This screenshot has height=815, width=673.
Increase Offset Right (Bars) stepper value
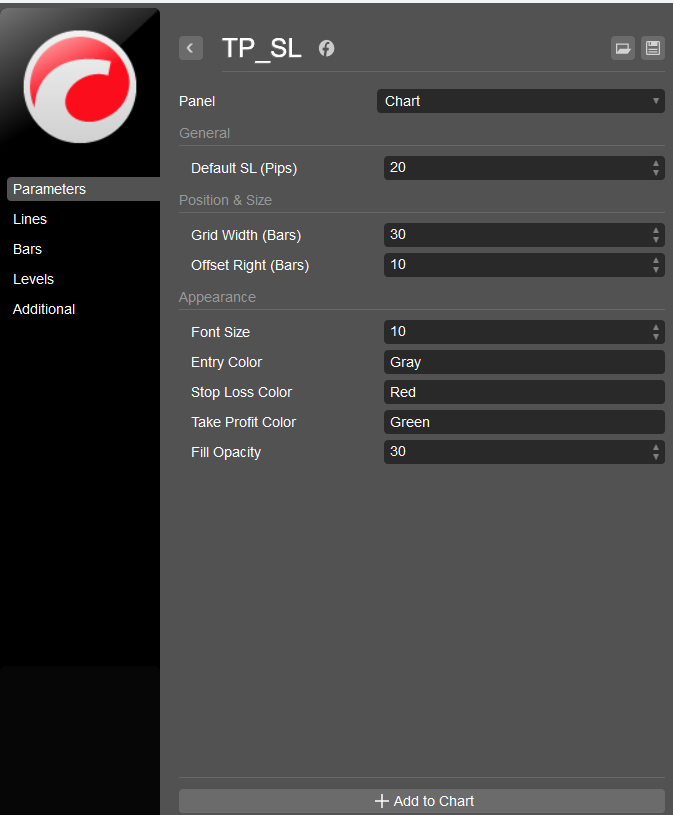(656, 260)
